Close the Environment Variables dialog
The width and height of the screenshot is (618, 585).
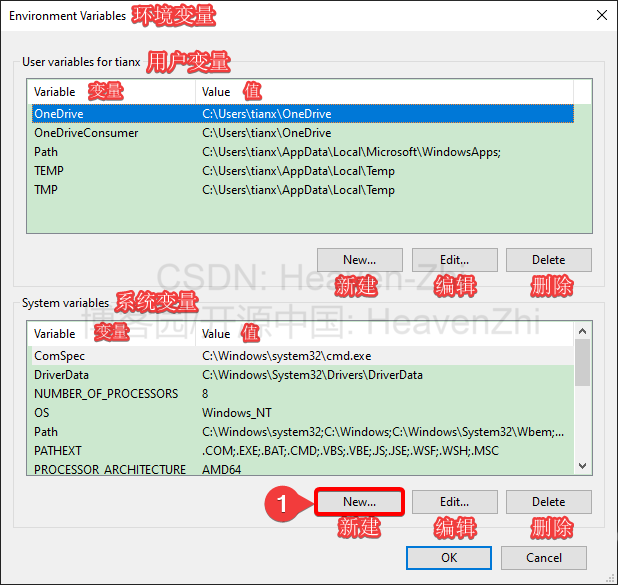tap(601, 15)
